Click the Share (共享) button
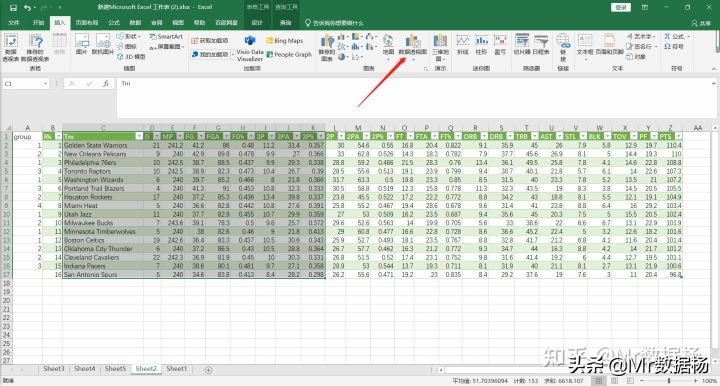 click(701, 23)
